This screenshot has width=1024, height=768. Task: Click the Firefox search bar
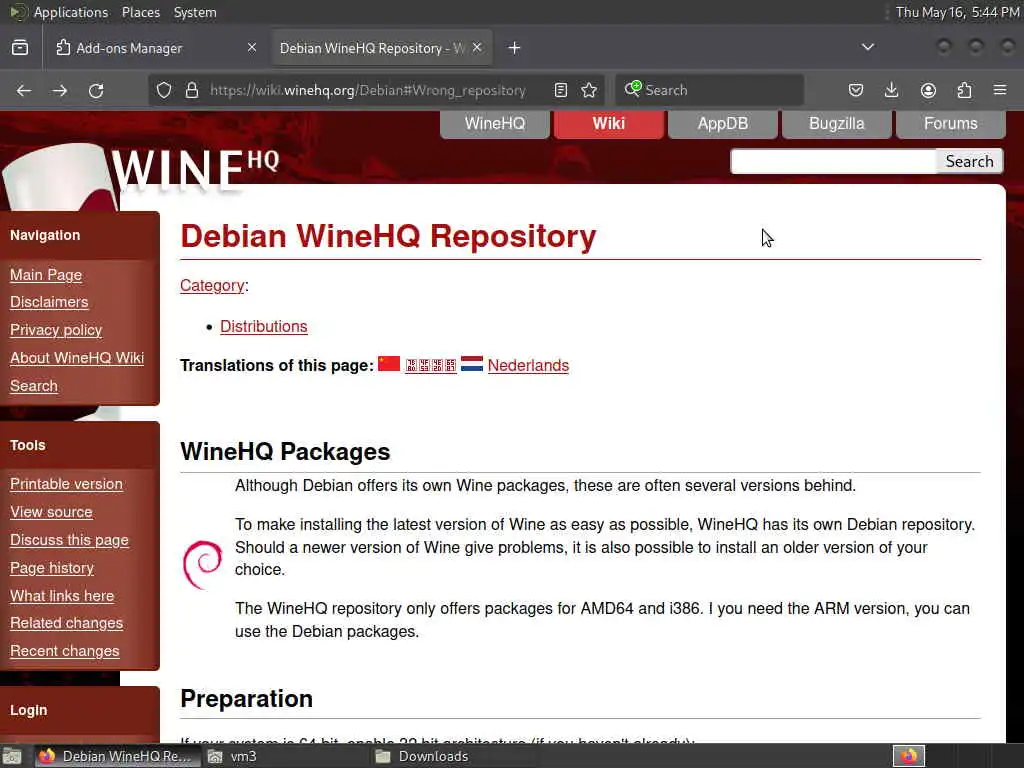(710, 90)
